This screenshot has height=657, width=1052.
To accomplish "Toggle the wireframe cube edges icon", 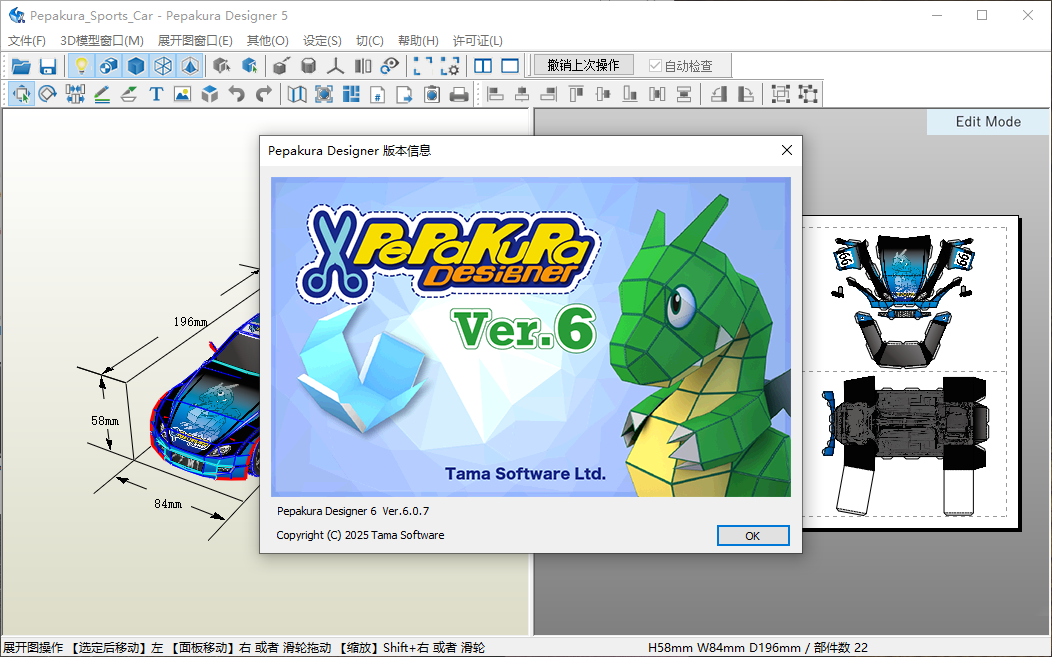I will click(163, 66).
